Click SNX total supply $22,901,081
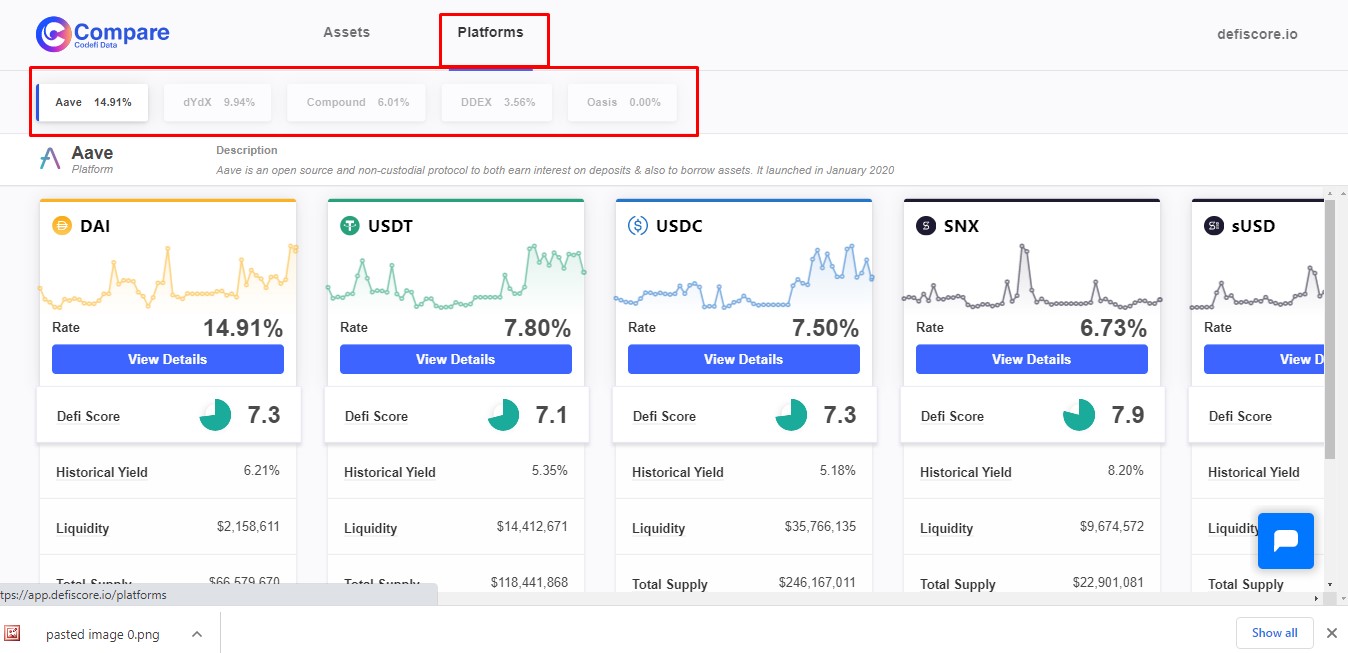 coord(1108,582)
